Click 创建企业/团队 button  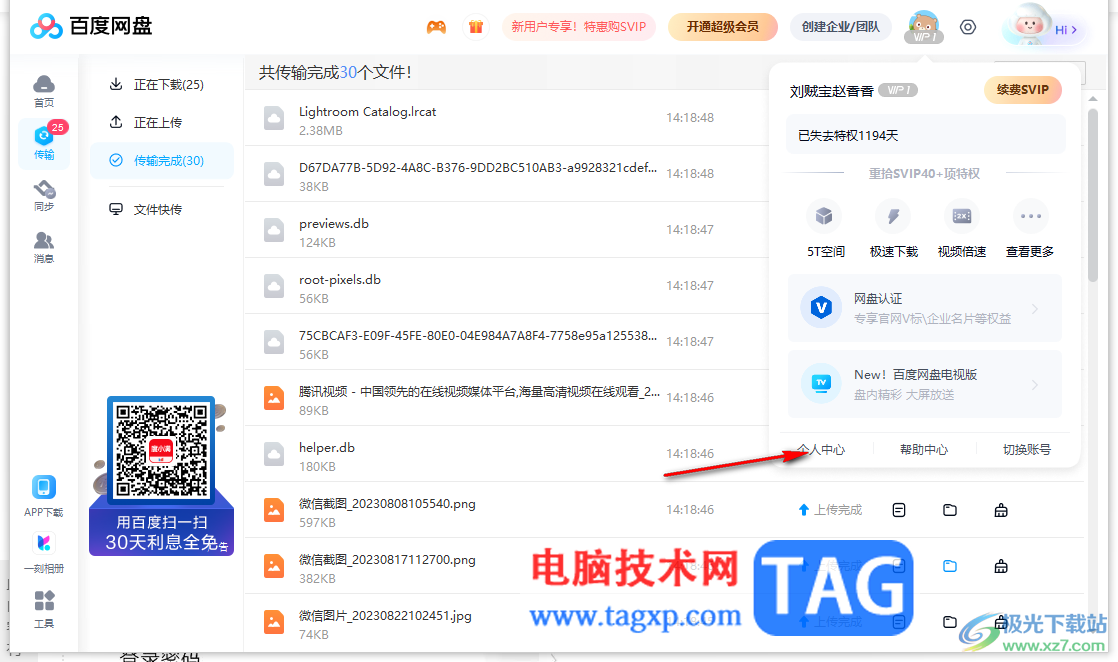coord(841,27)
